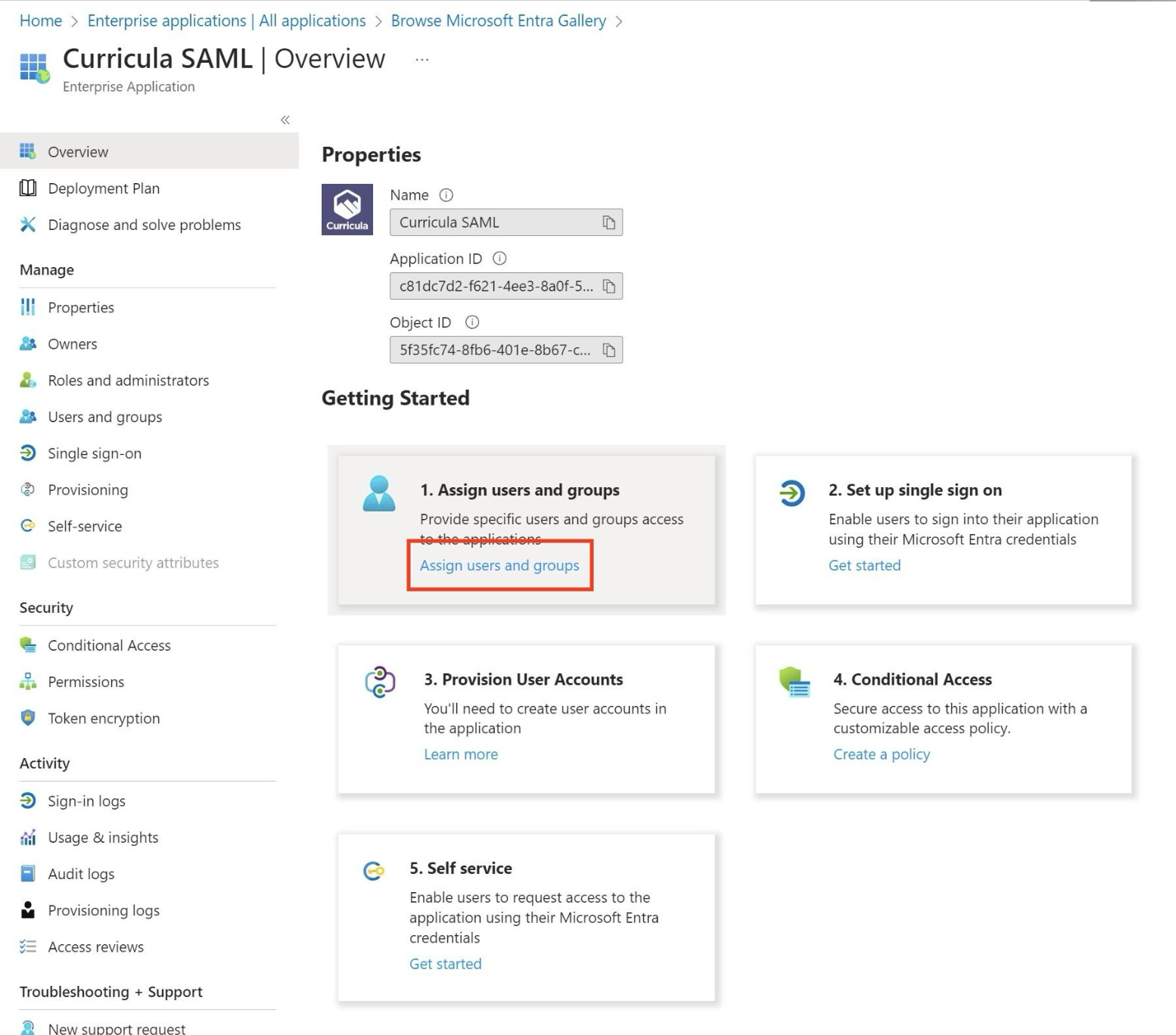This screenshot has width=1176, height=1035.
Task: Click the Diagnose and solve problems wrench icon
Action: (28, 224)
